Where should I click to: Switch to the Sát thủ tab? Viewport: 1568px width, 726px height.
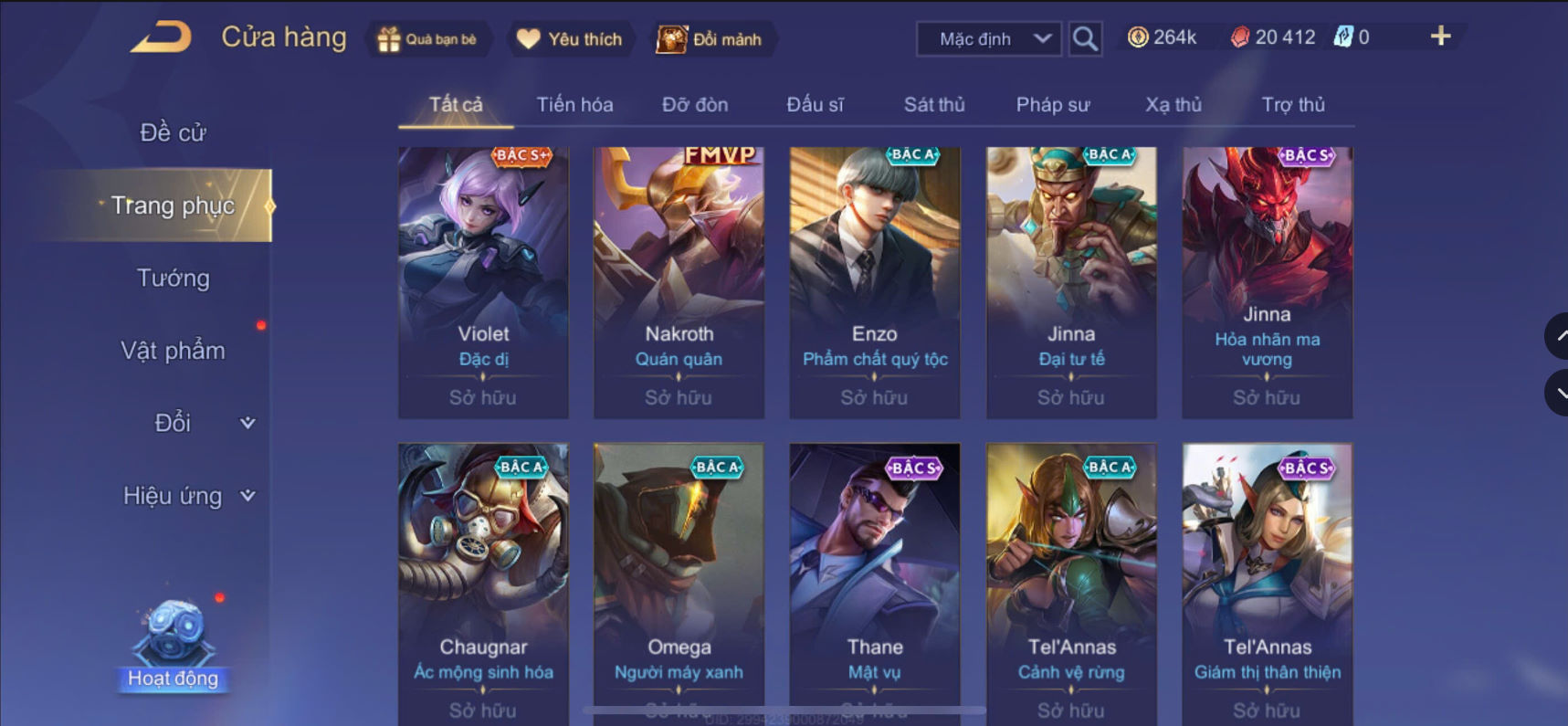[933, 104]
